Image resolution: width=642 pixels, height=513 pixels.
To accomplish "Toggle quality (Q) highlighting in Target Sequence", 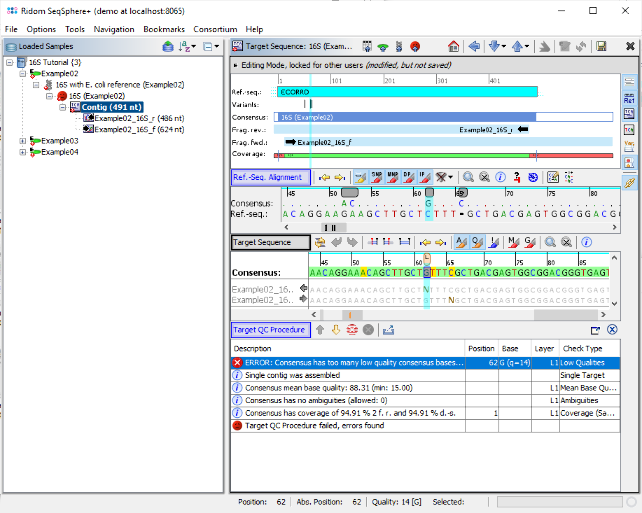I will click(477, 242).
